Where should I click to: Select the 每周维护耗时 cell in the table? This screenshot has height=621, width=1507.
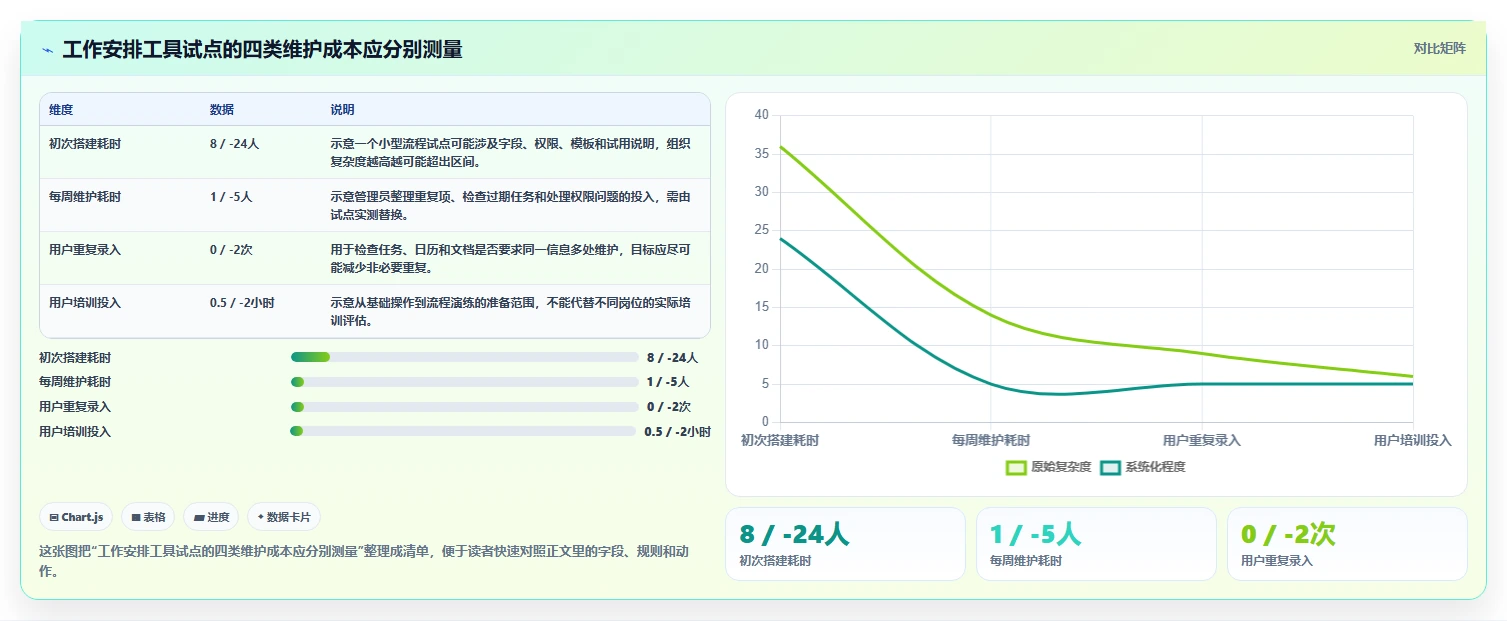pyautogui.click(x=85, y=197)
